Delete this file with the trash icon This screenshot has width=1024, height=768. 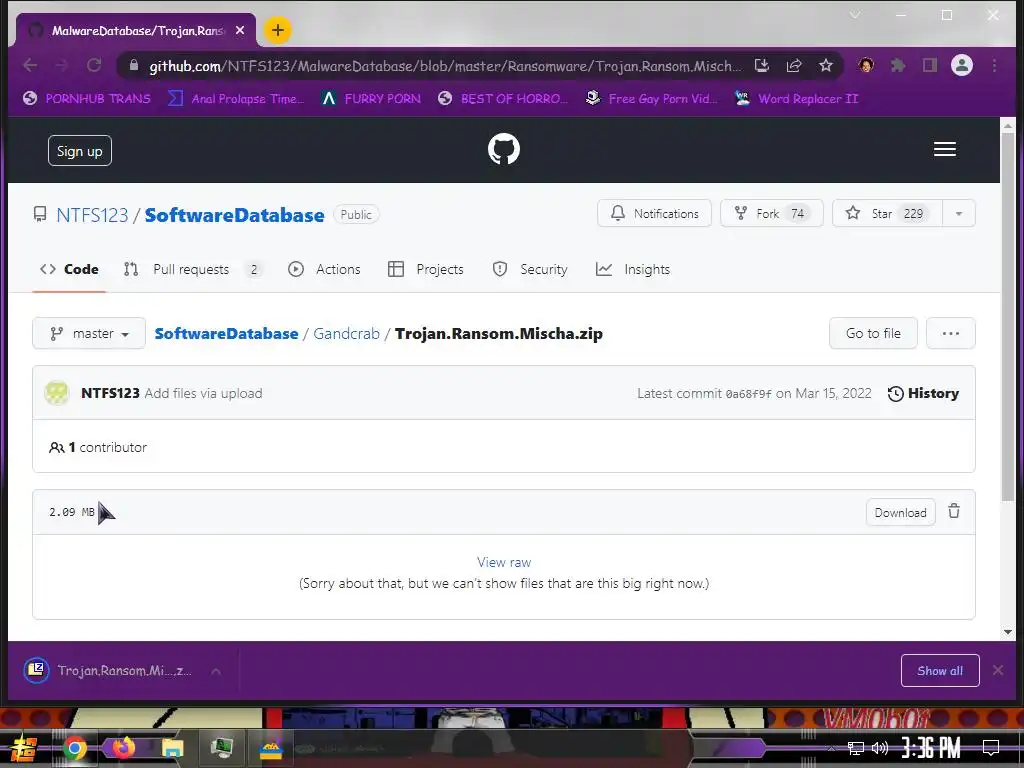click(953, 511)
